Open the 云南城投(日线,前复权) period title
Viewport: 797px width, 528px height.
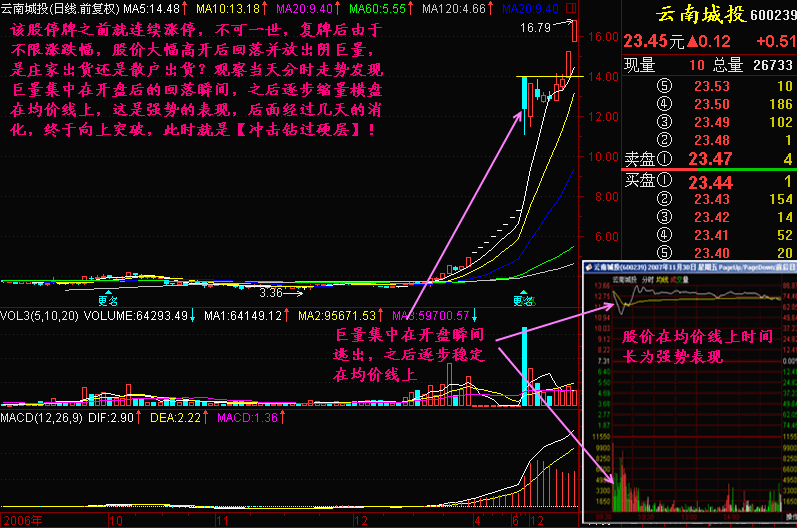(x=58, y=9)
